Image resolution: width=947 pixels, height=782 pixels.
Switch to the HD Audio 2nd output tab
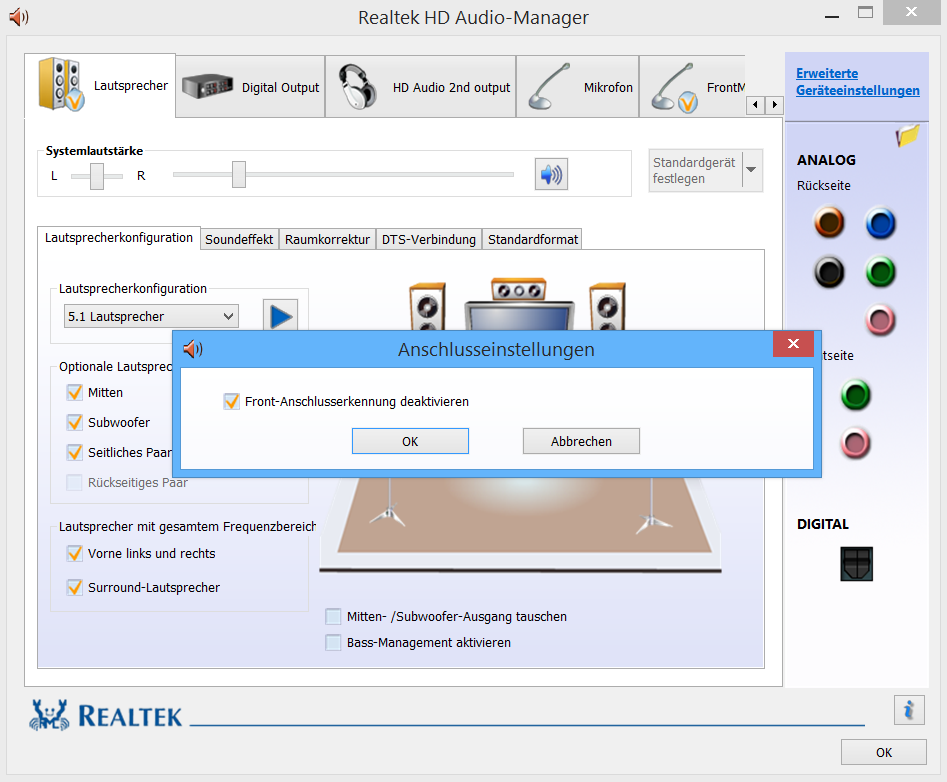[421, 87]
